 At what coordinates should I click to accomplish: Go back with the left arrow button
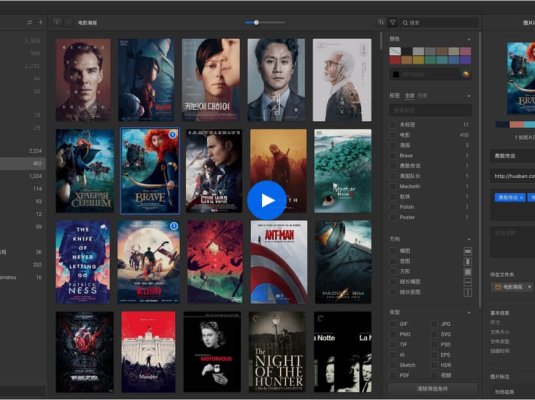pyautogui.click(x=57, y=22)
